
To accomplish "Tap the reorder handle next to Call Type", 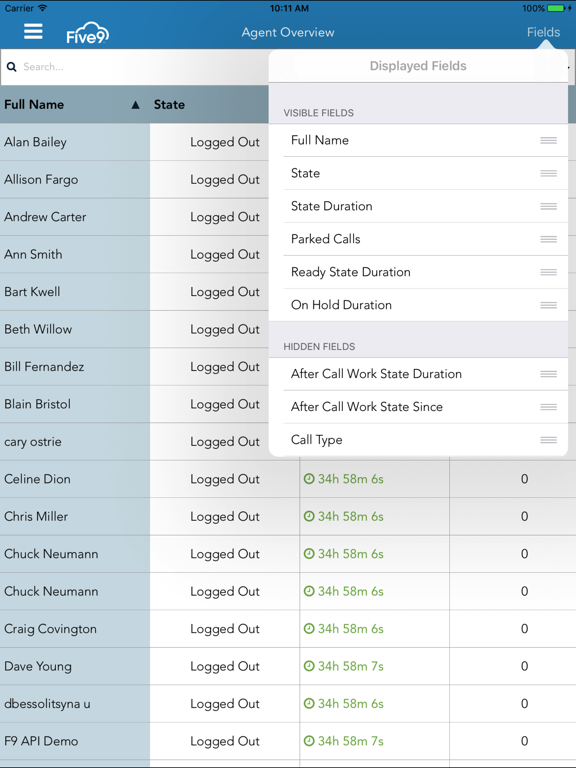I will (548, 440).
